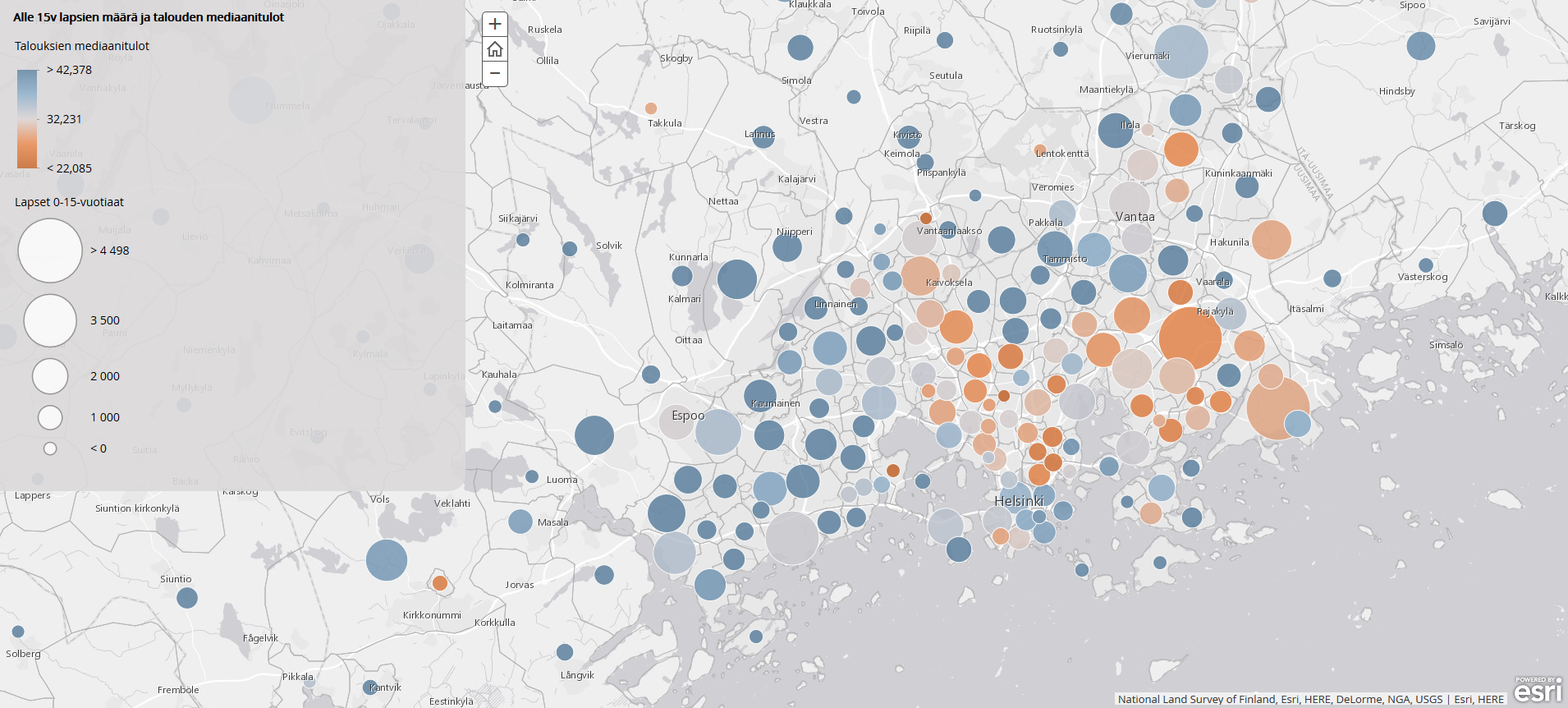Select the small orange bubble near Takkula
Image resolution: width=1568 pixels, height=708 pixels.
pyautogui.click(x=651, y=108)
